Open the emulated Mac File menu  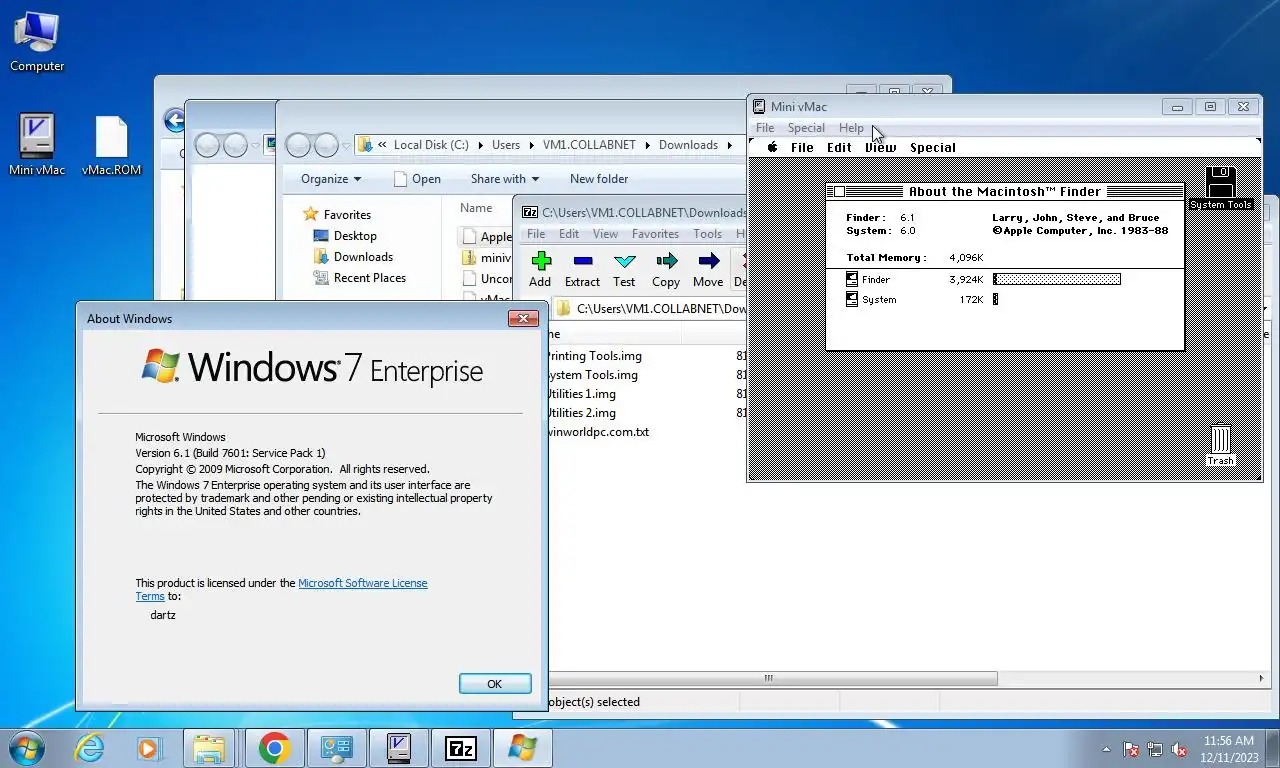coord(802,147)
